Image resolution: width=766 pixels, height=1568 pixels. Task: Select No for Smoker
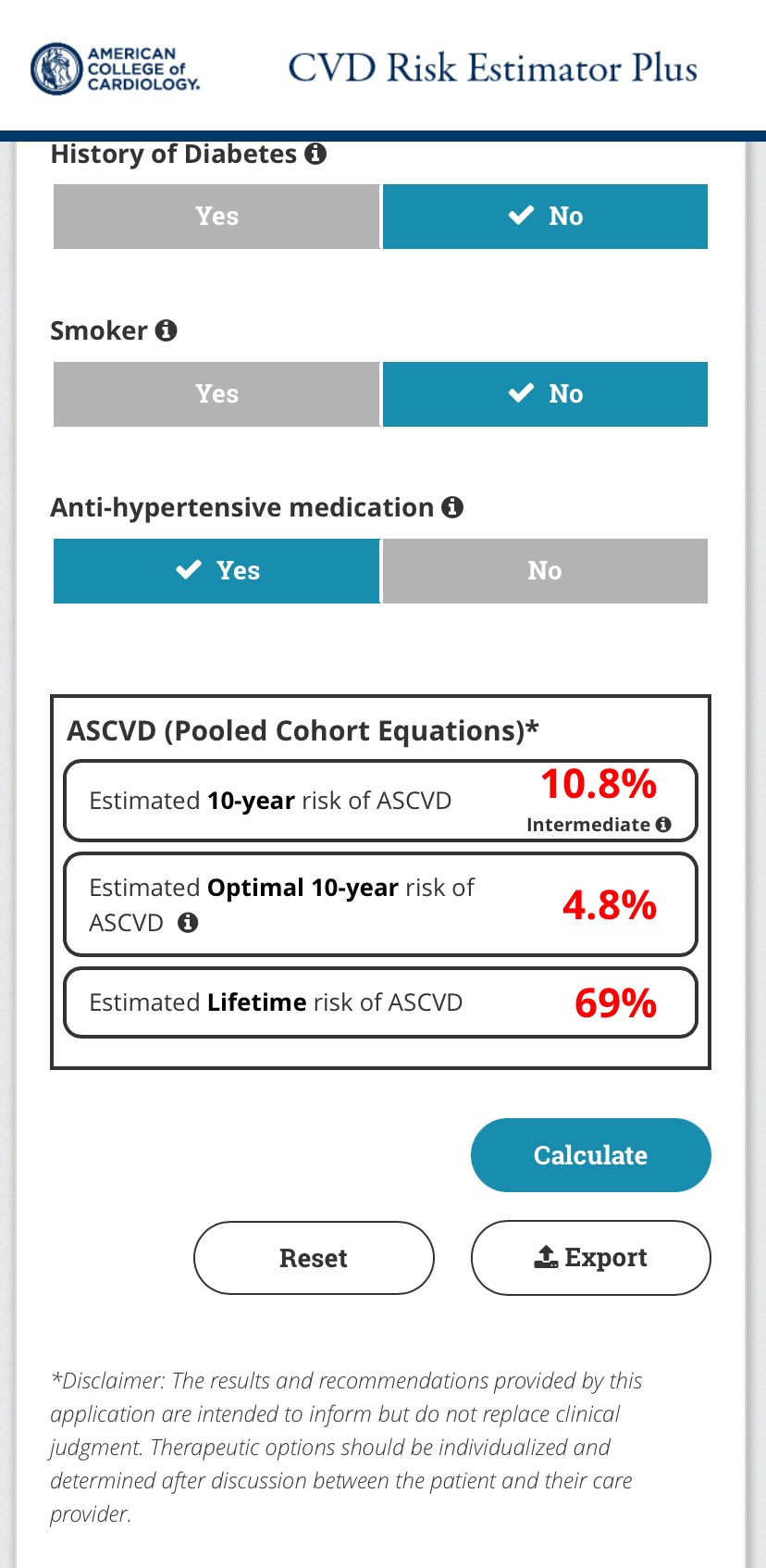pos(545,394)
